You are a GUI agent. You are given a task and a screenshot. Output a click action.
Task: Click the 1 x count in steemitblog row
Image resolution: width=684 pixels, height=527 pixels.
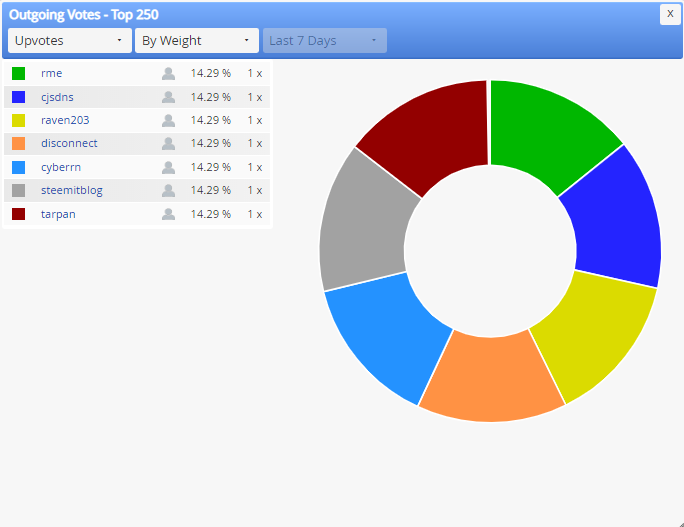coord(255,190)
